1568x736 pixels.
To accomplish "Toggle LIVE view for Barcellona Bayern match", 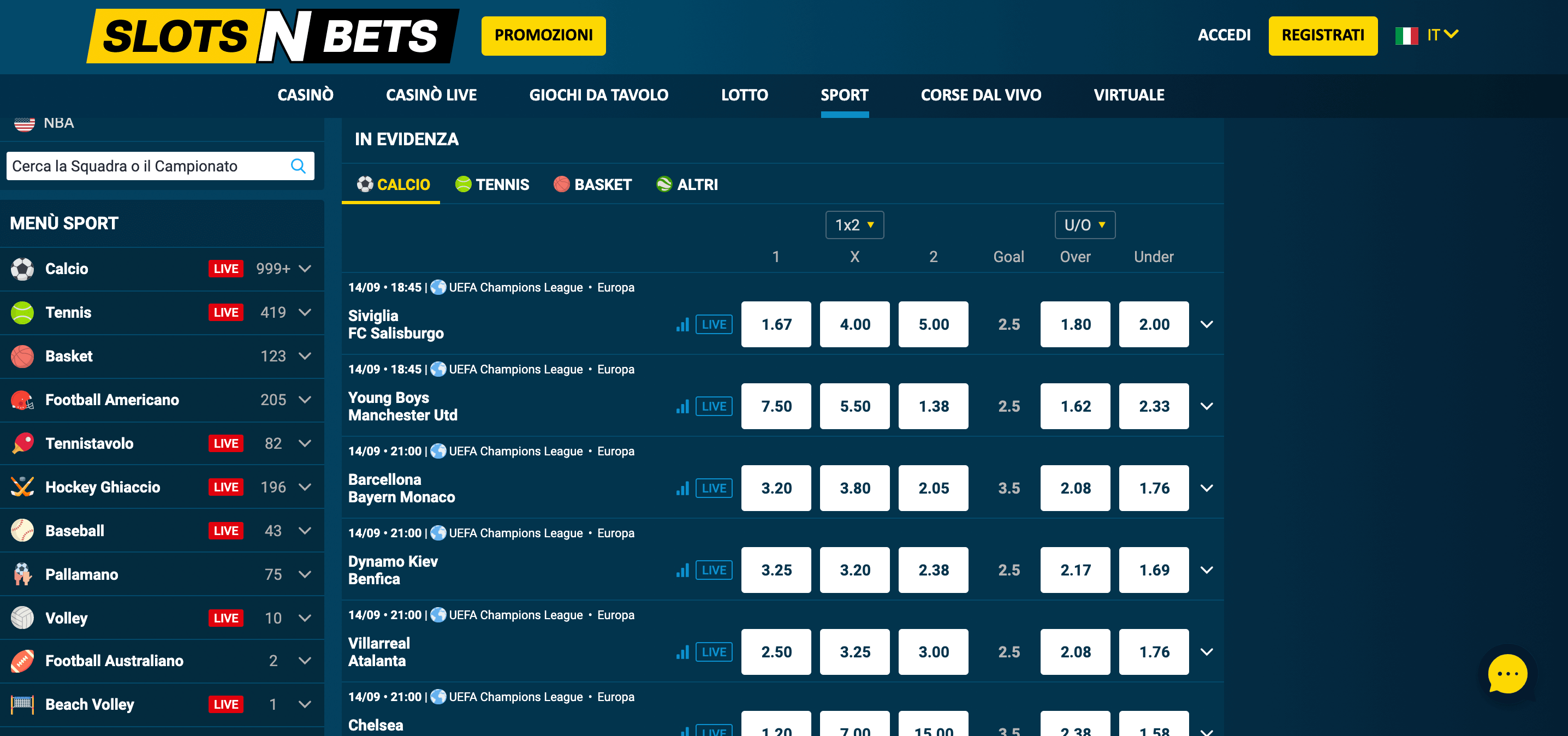I will tap(713, 488).
